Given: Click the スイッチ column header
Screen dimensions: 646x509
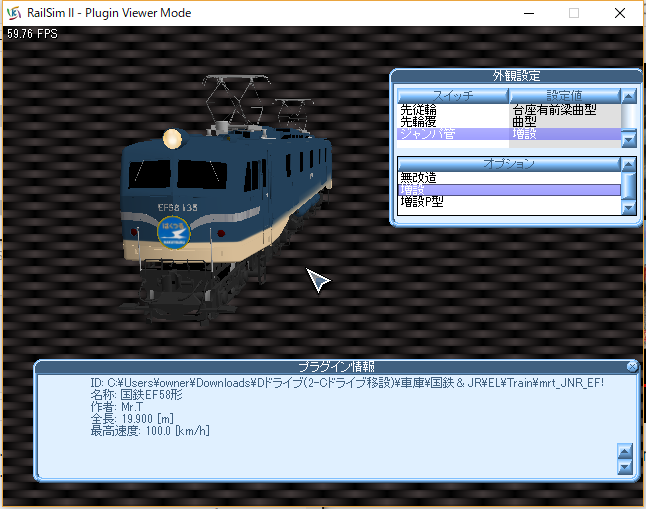Looking at the screenshot, I should tap(453, 96).
